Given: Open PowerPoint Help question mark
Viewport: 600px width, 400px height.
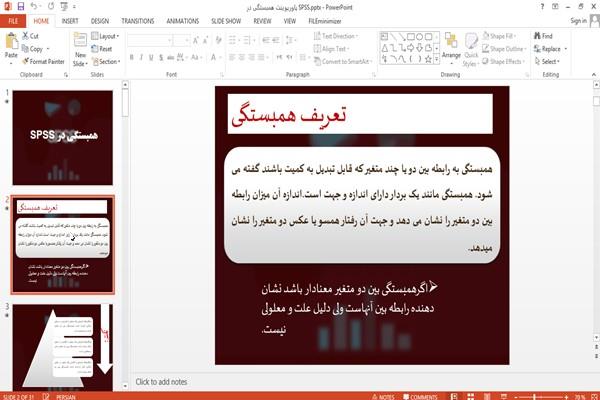Looking at the screenshot, I should pyautogui.click(x=542, y=7).
